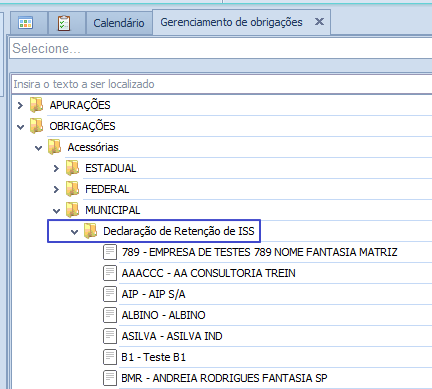Screen dimensions: 432x389
Task: Expand the APURAÇÕES tree node
Action: [20, 105]
